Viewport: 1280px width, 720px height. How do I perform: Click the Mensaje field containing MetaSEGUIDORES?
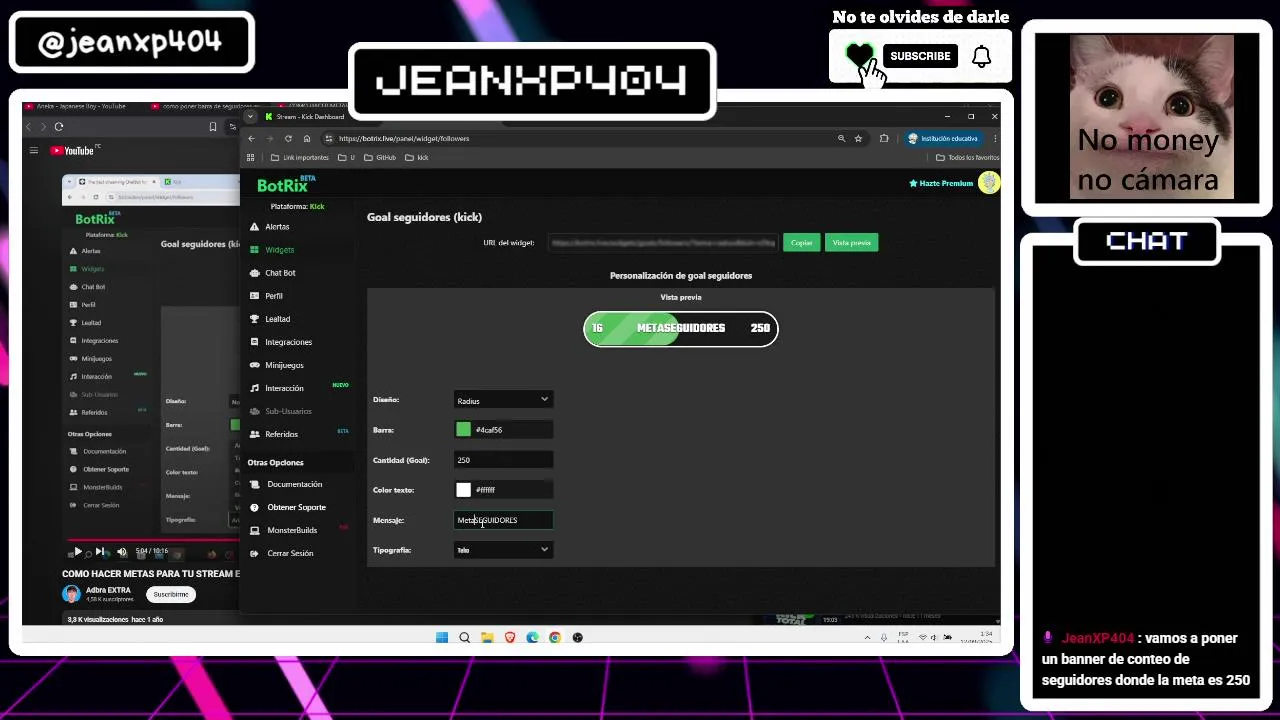[x=503, y=520]
